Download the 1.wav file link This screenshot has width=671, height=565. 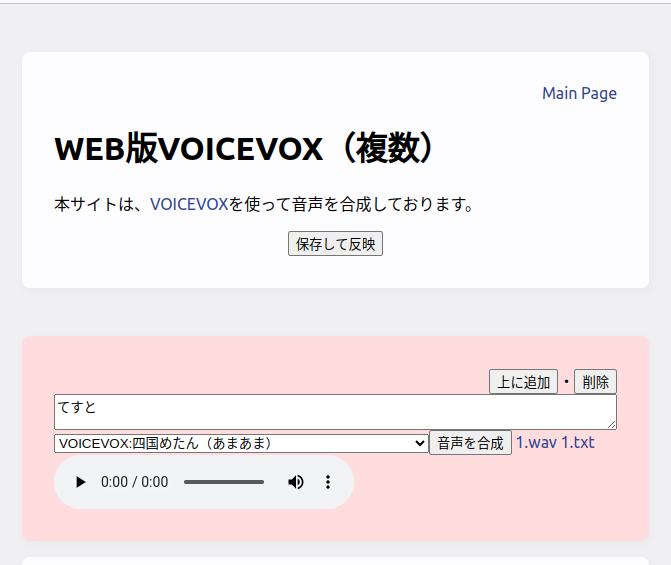[x=536, y=442]
